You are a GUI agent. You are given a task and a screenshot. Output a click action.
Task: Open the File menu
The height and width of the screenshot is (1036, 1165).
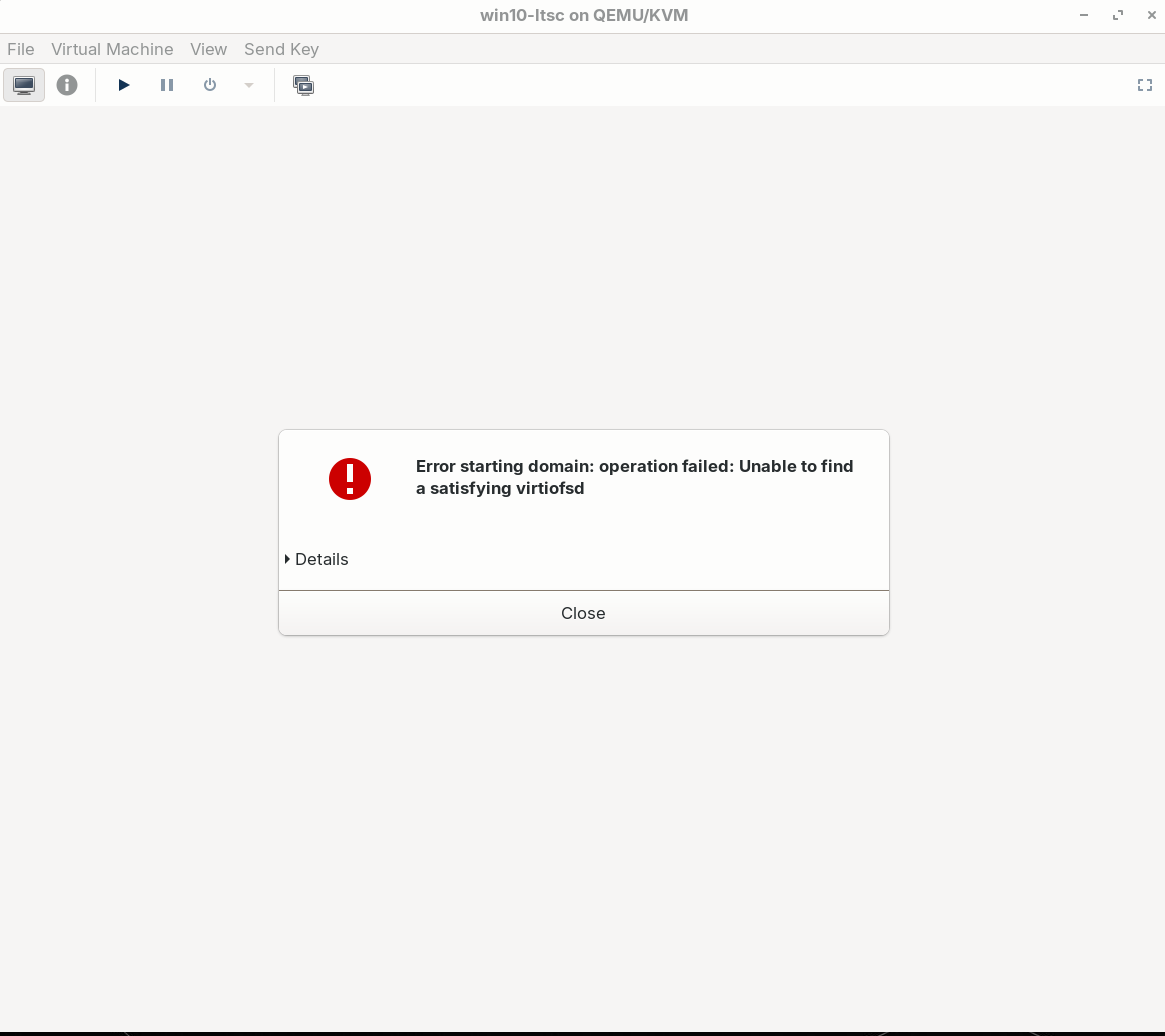(20, 49)
